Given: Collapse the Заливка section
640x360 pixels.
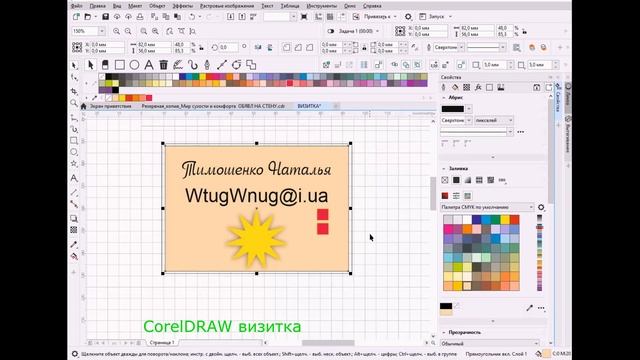Looking at the screenshot, I should click(444, 169).
